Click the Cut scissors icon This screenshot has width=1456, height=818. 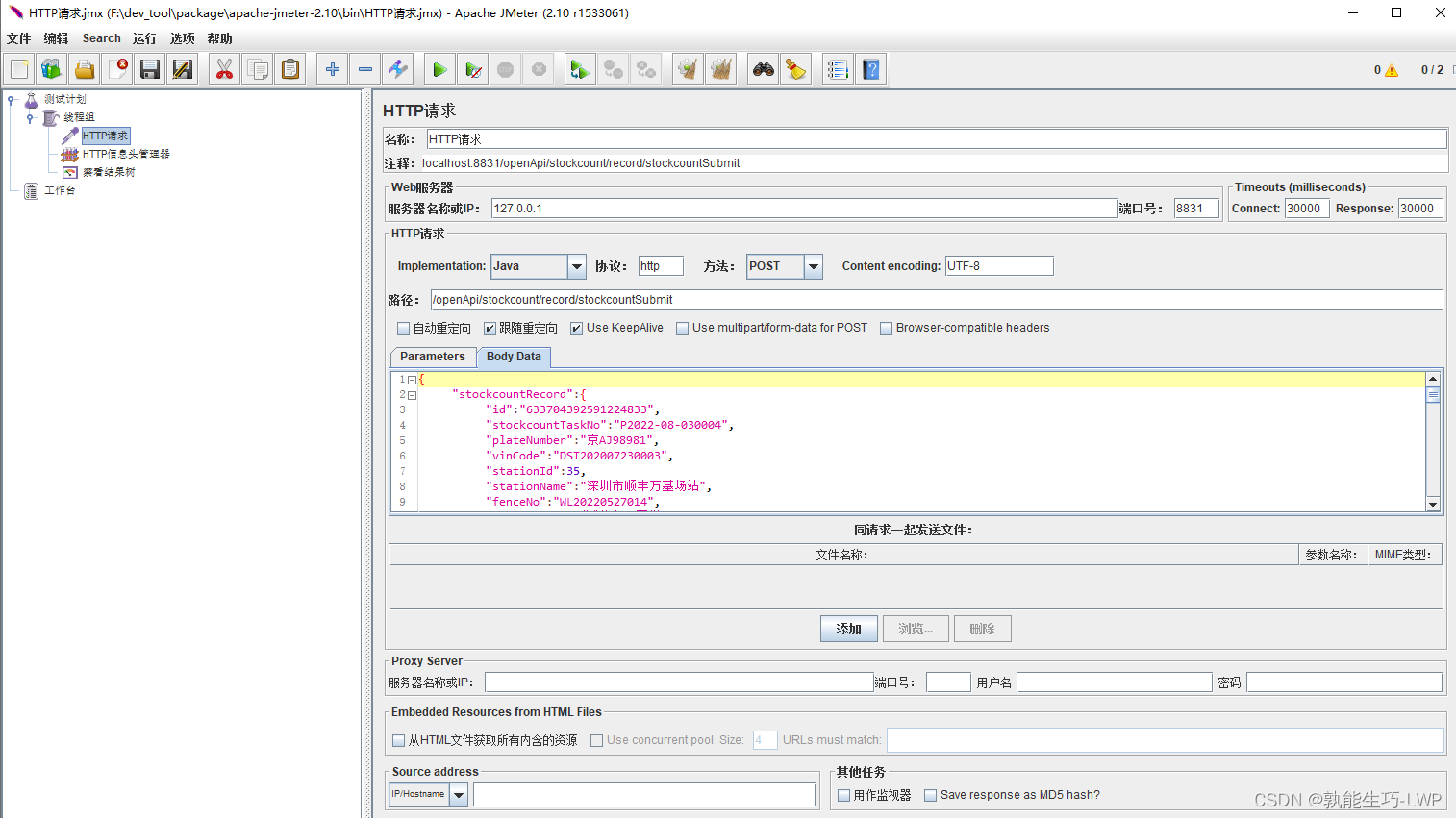[224, 69]
